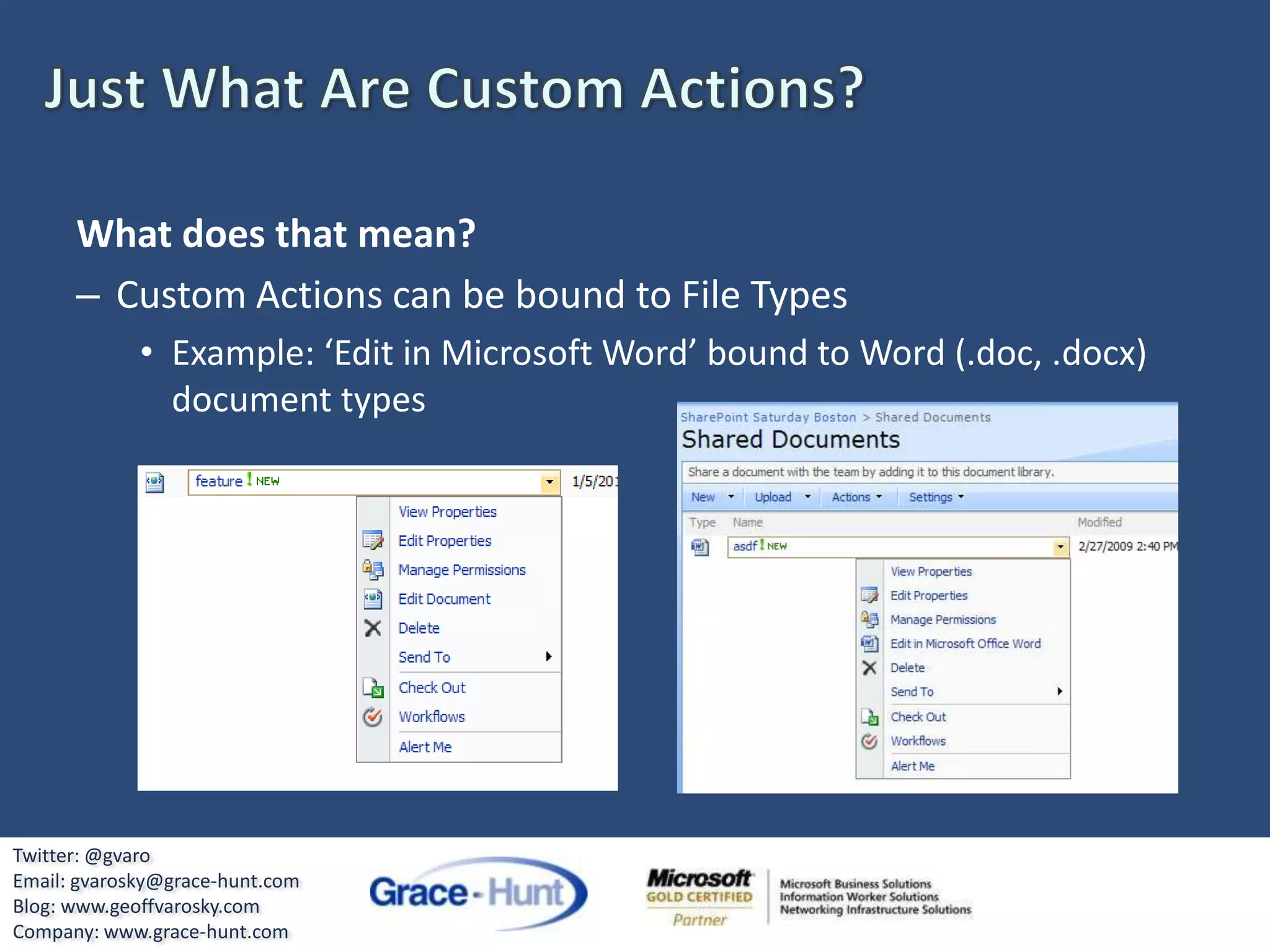Choose Delete in asdf menu
The width and height of the screenshot is (1270, 952).
[907, 668]
